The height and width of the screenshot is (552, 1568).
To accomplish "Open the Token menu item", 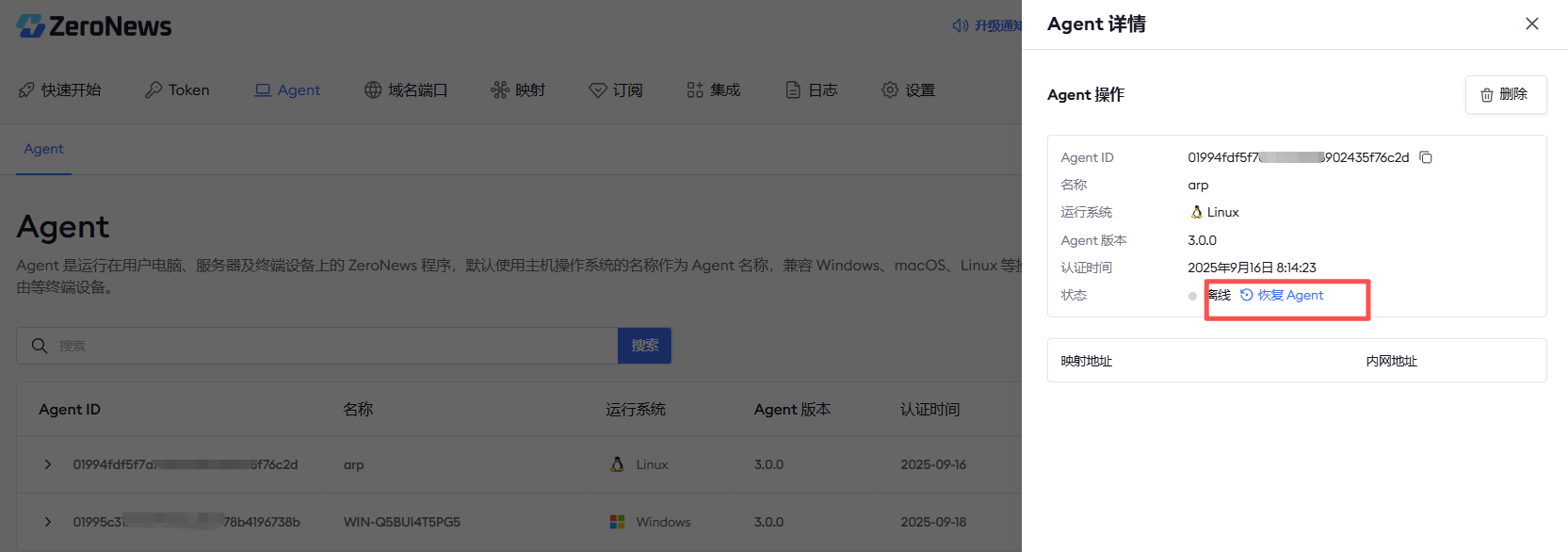I will tap(177, 90).
